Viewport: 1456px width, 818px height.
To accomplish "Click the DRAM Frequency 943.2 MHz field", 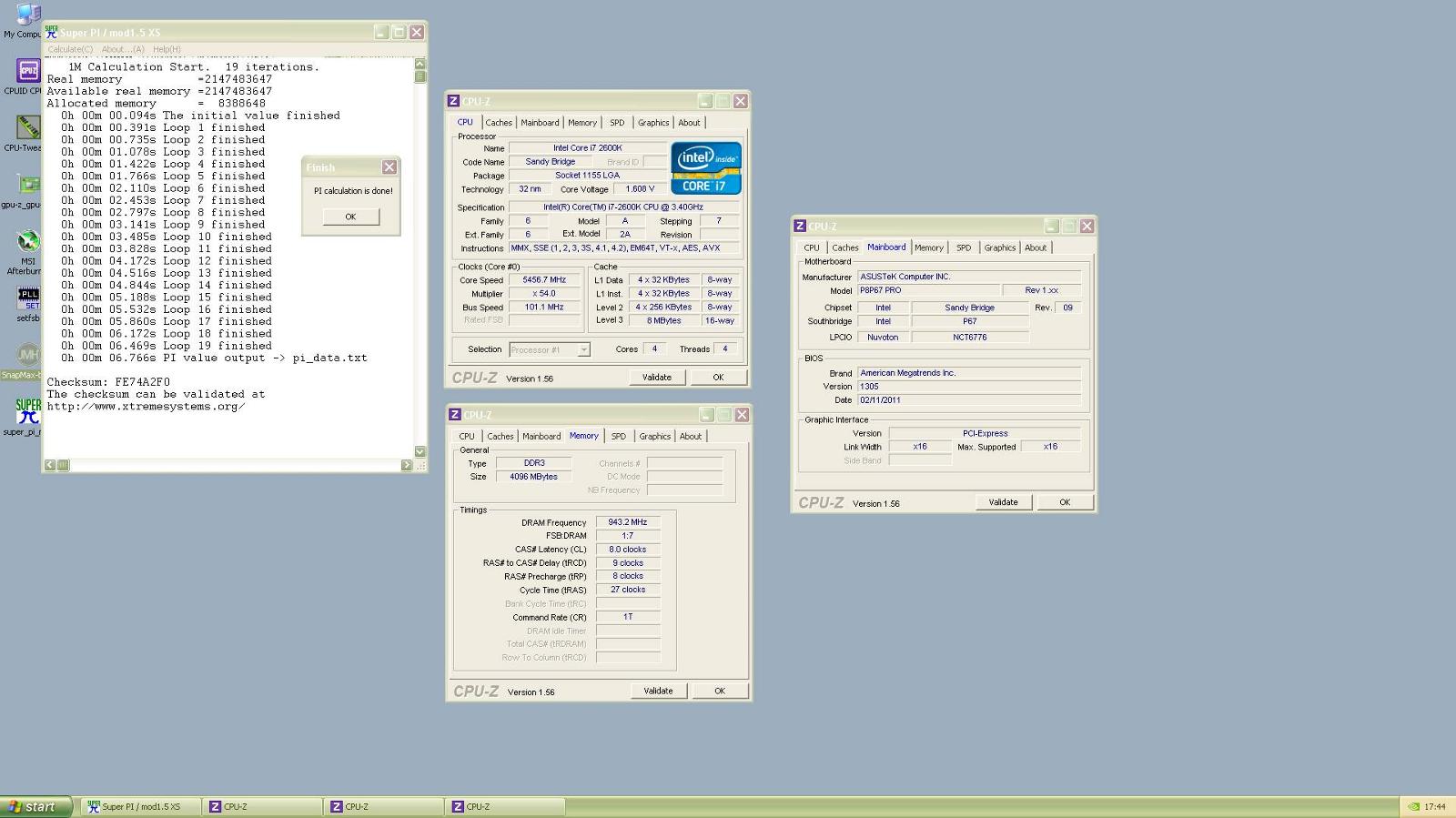I will click(x=628, y=522).
